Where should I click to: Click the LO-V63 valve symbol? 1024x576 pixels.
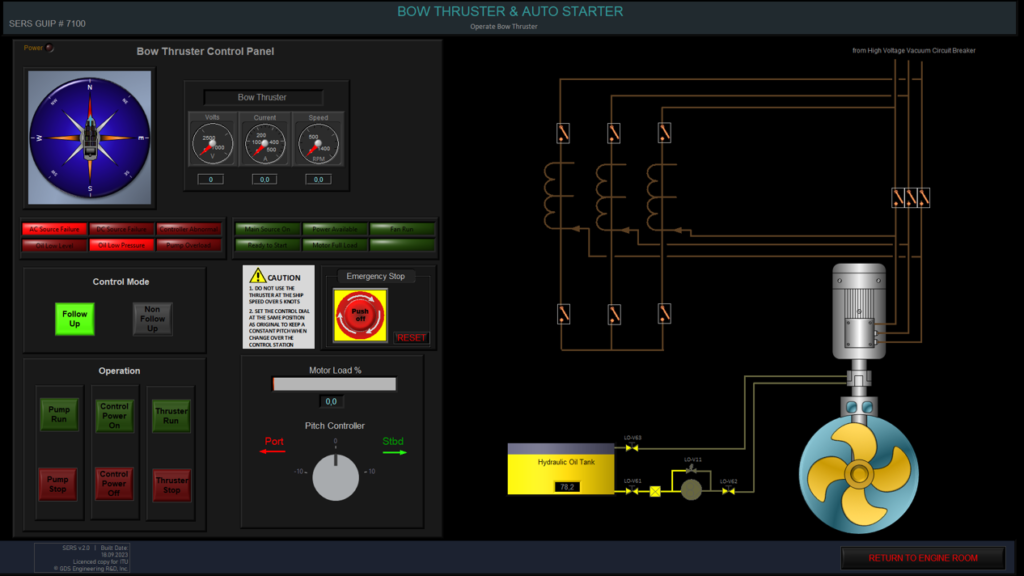(x=633, y=447)
